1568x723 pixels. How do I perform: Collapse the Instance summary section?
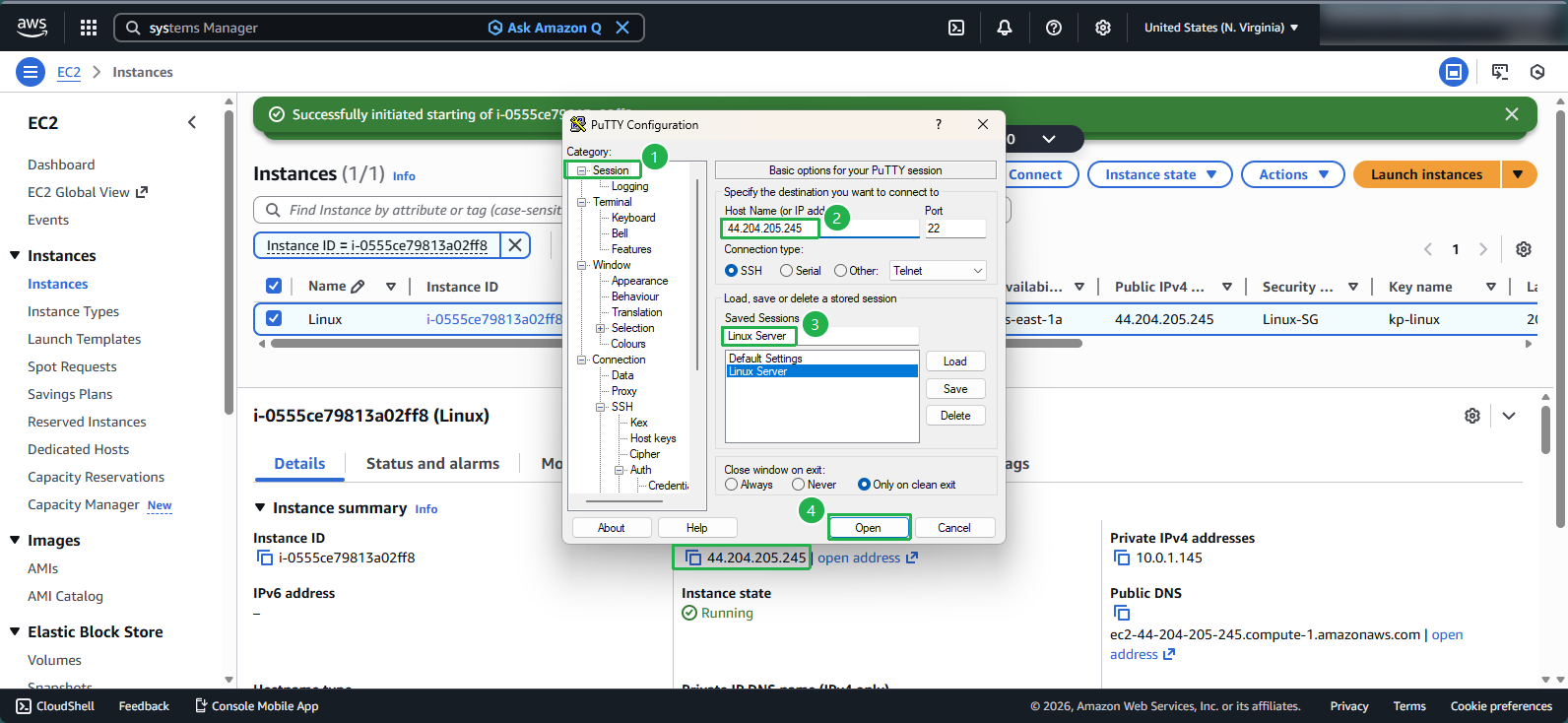click(260, 507)
